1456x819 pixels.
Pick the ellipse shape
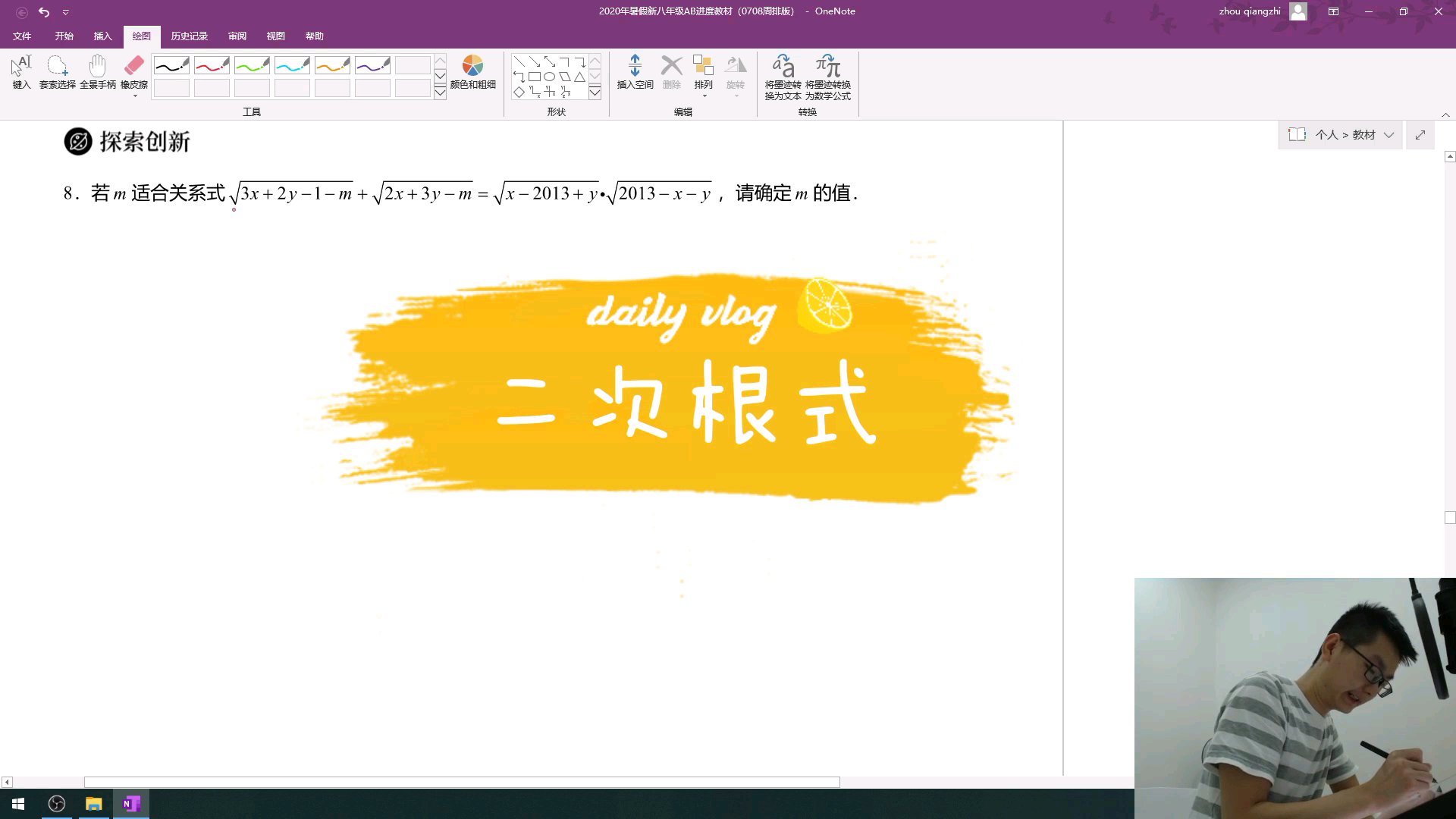[549, 77]
